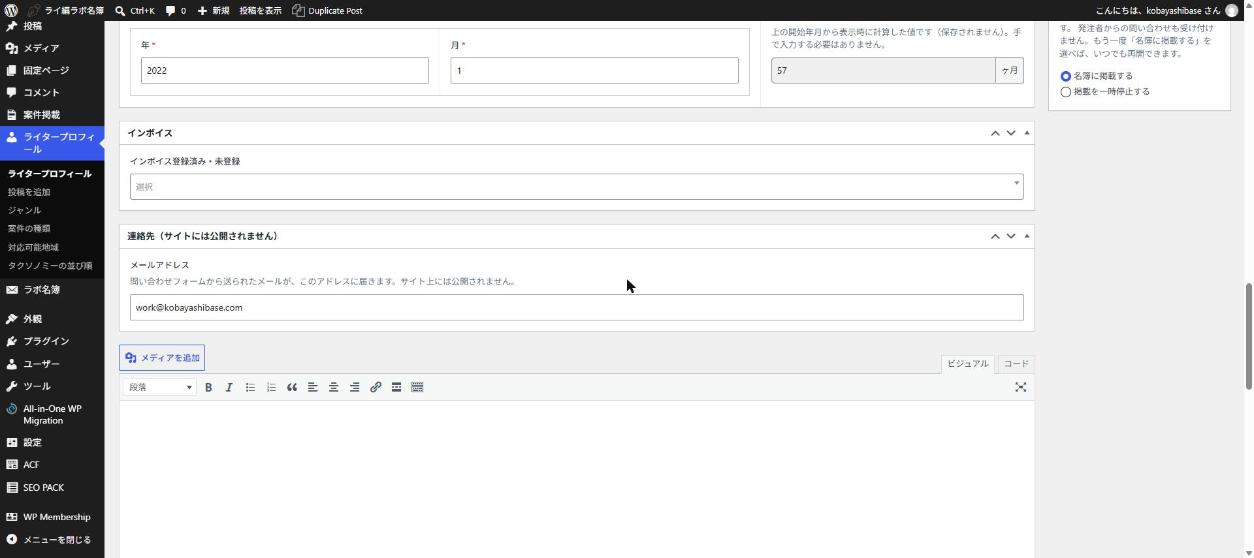Insert a blockquote
The height and width of the screenshot is (558, 1254).
[292, 387]
